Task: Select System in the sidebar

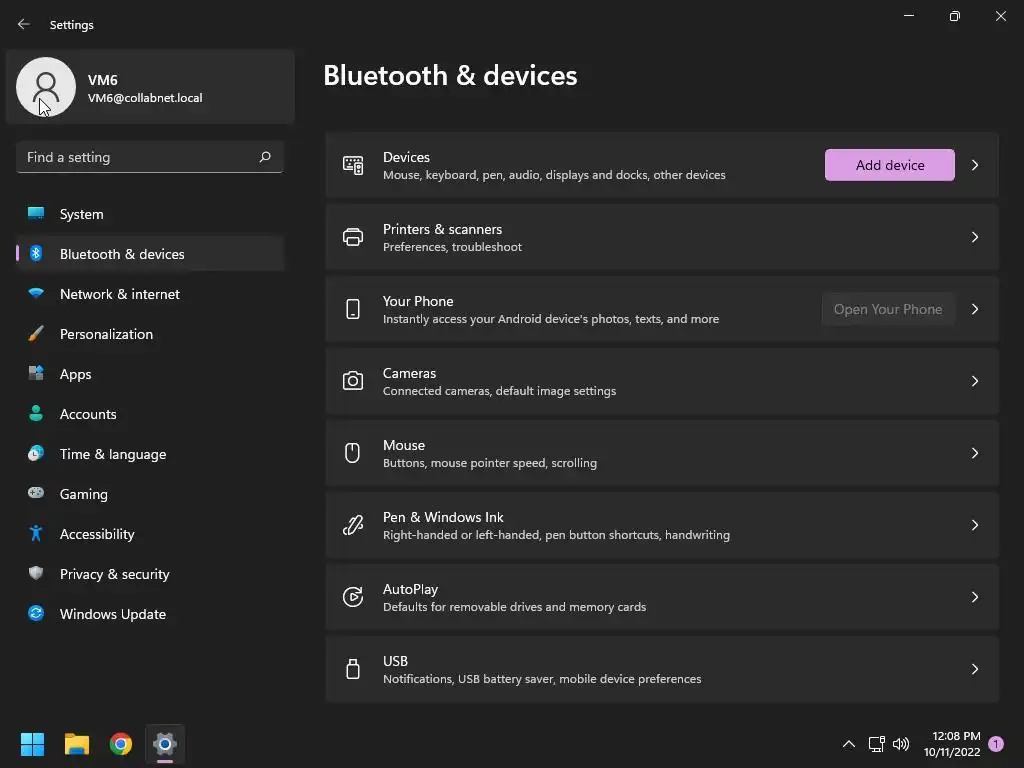Action: [81, 214]
